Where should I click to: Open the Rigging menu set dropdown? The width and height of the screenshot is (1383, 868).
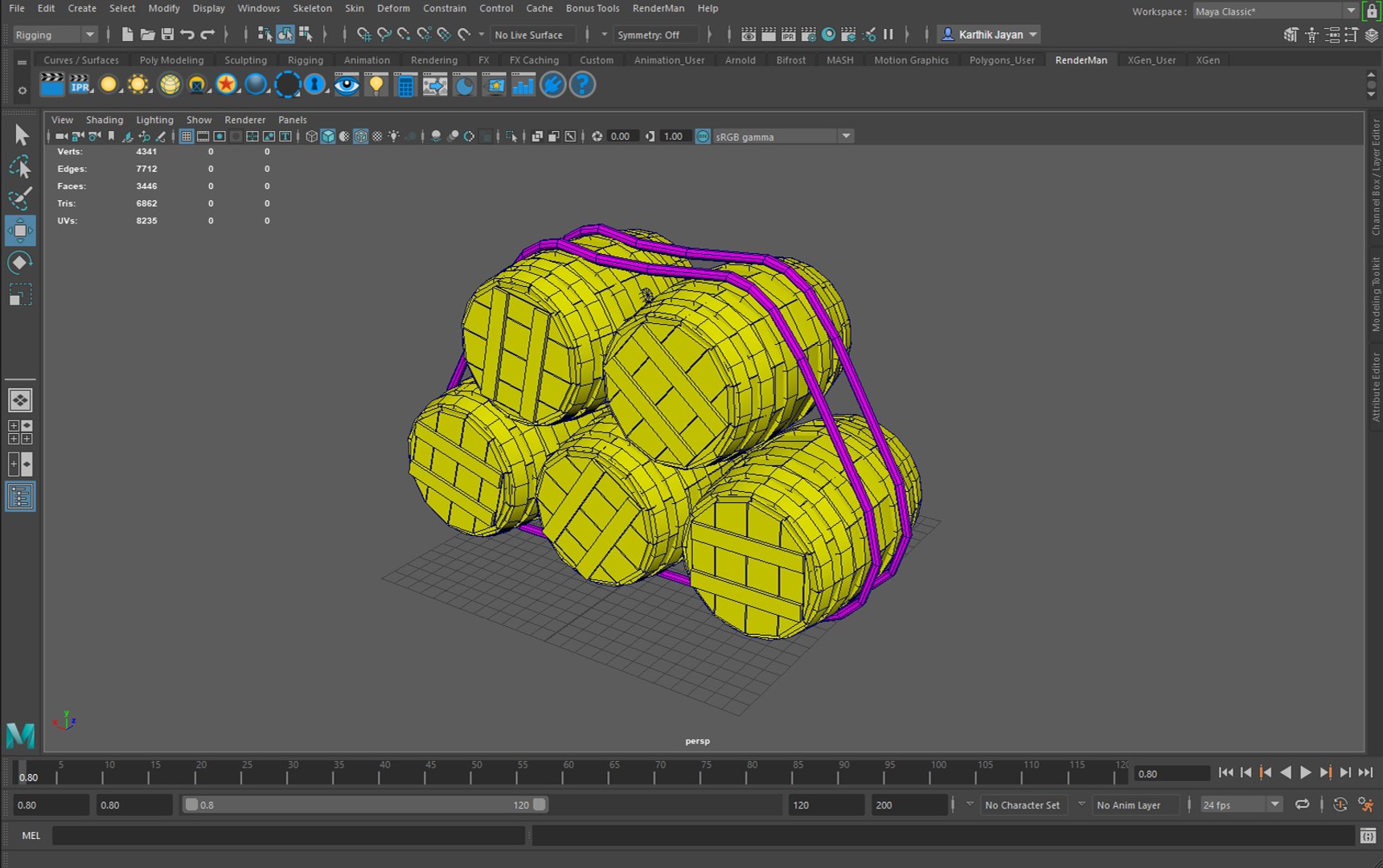pyautogui.click(x=55, y=35)
